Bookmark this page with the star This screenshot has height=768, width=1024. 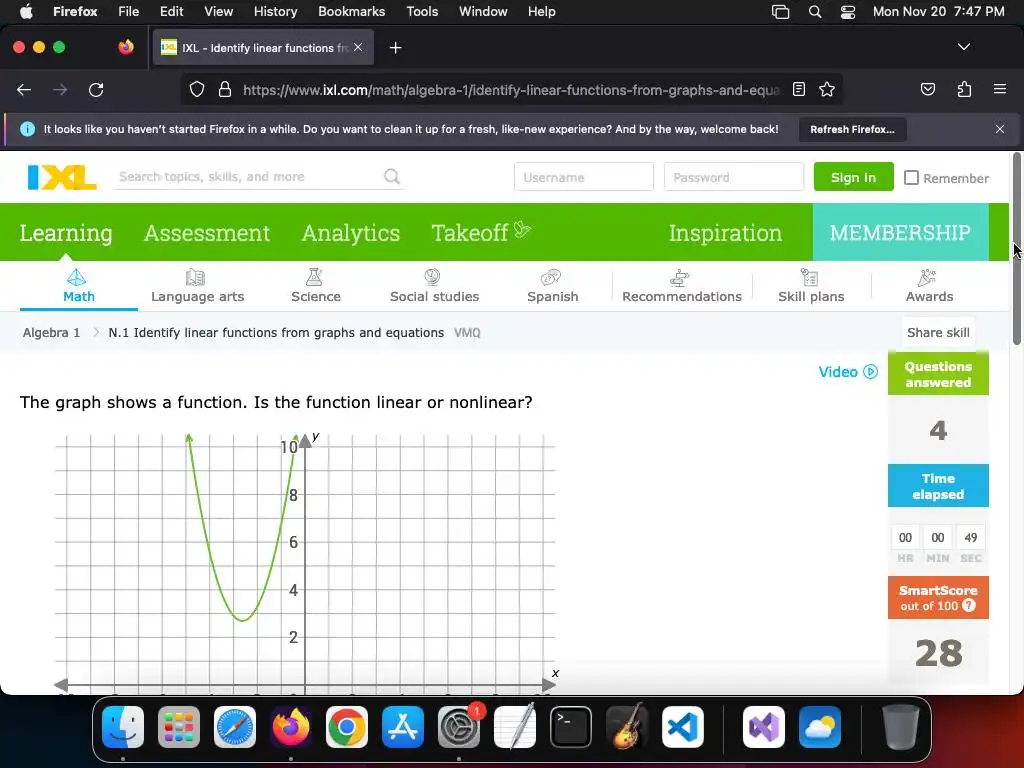click(x=827, y=89)
